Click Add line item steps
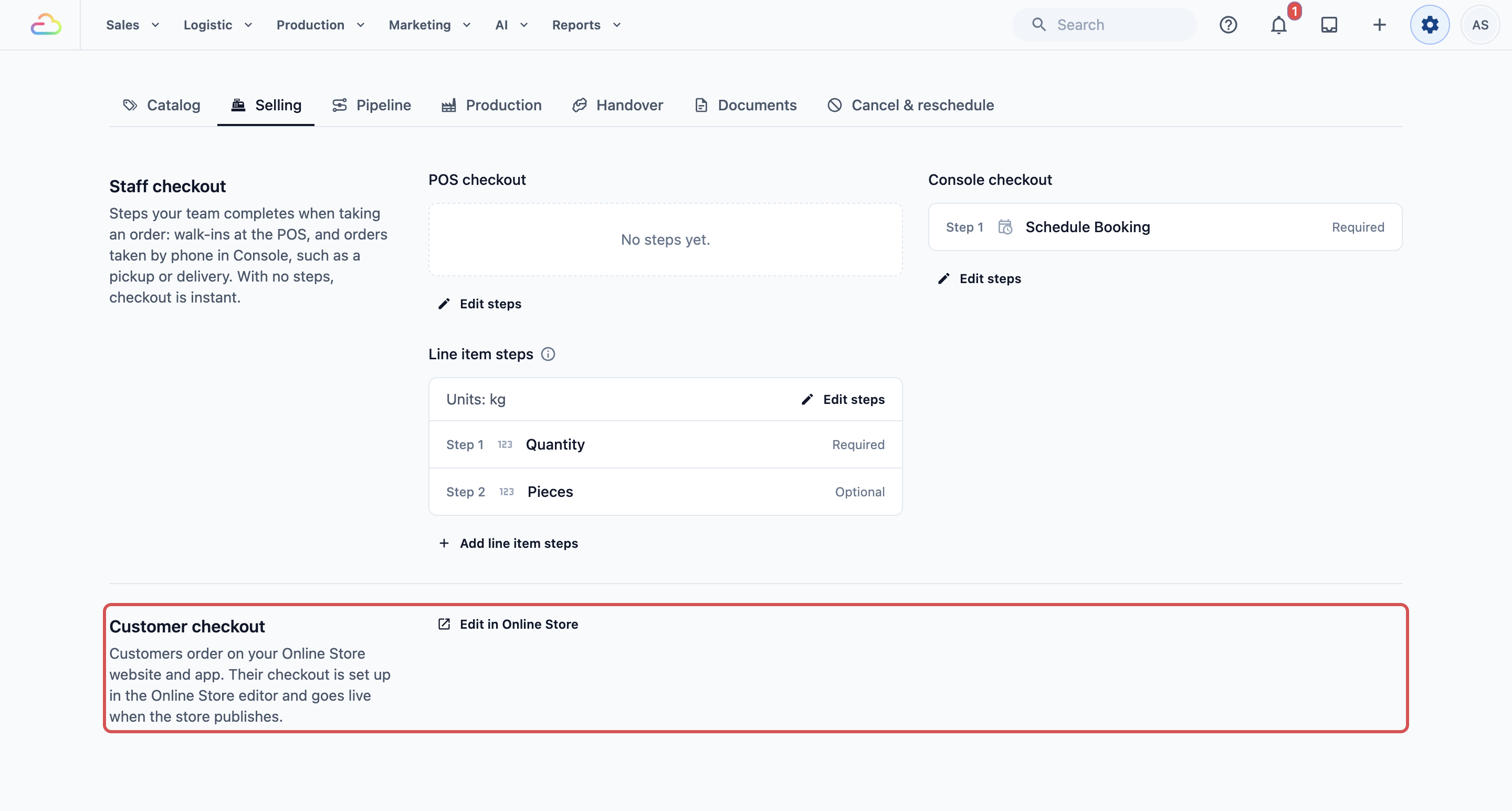The image size is (1512, 811). coord(508,543)
